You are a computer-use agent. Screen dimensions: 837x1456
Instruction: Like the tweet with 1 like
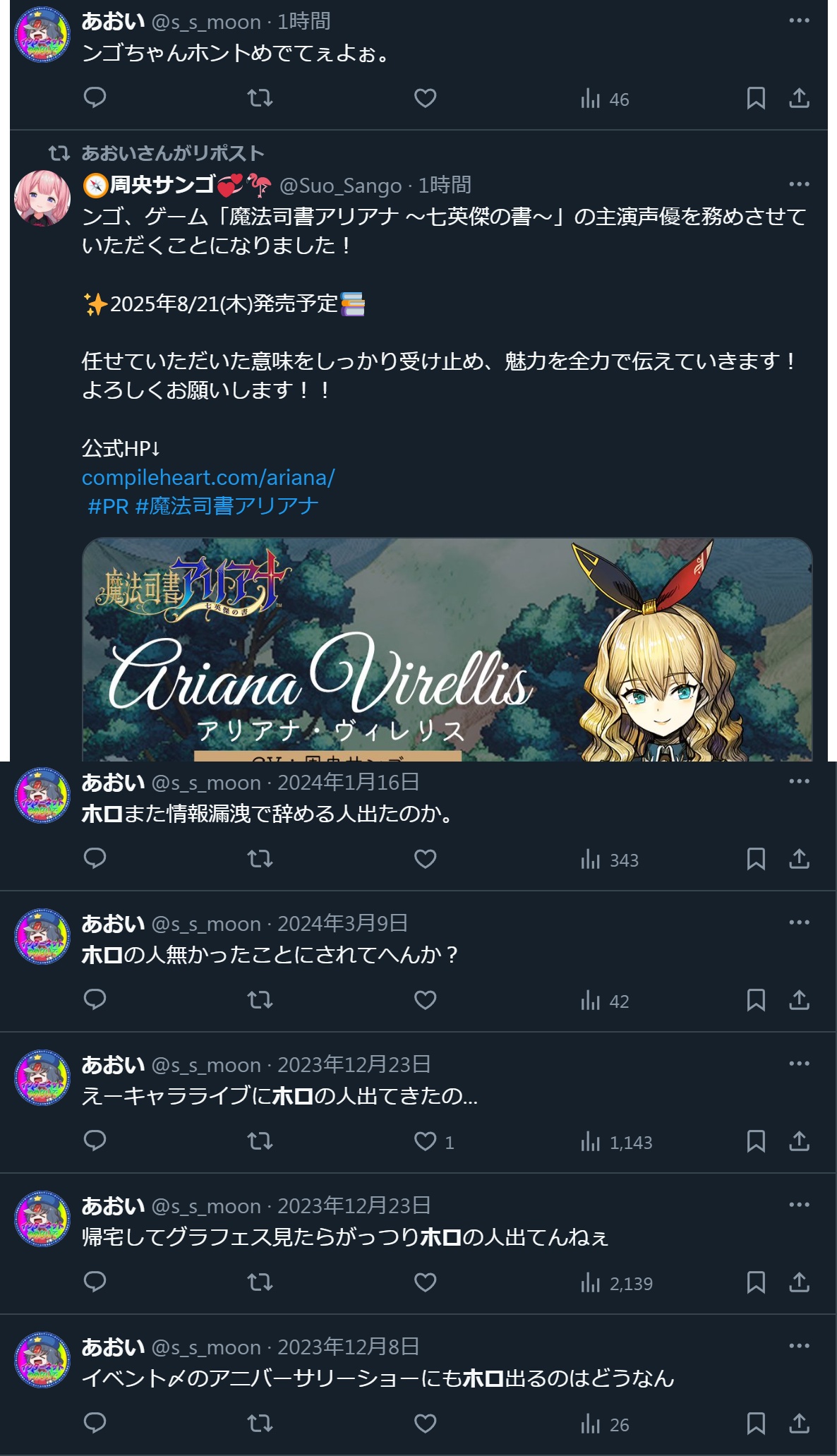tap(433, 1142)
